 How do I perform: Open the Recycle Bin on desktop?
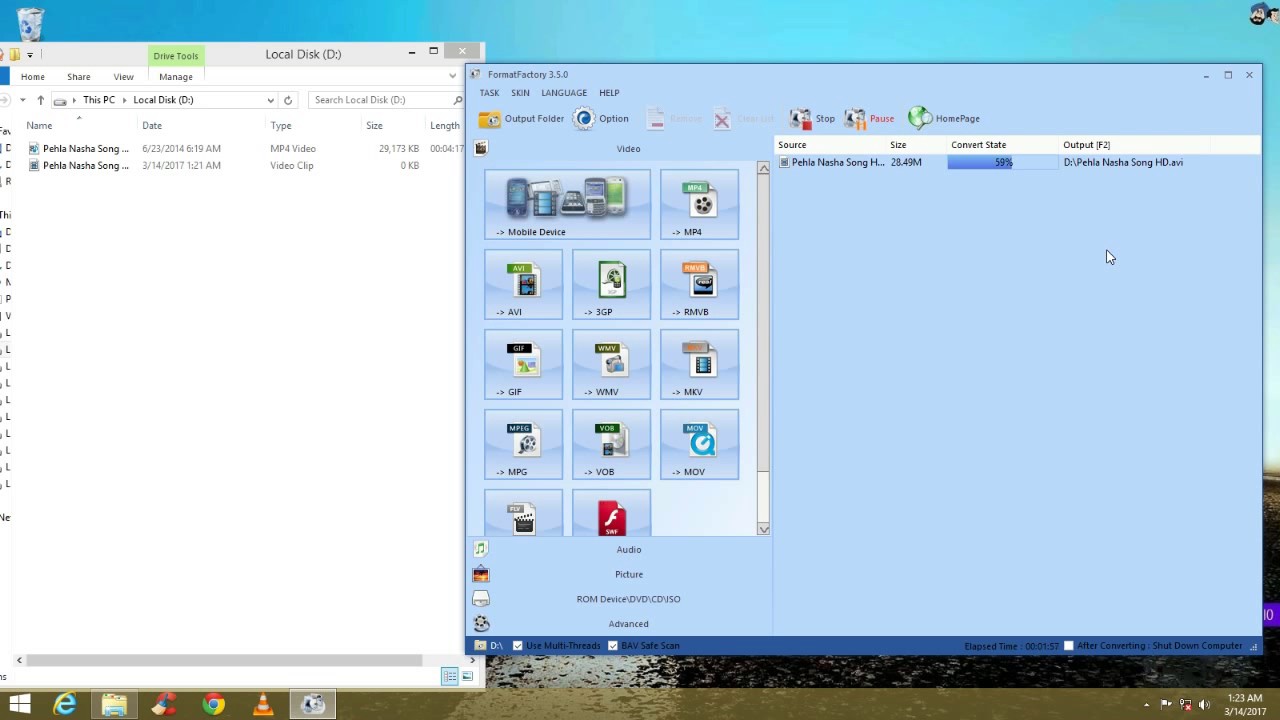[x=30, y=23]
